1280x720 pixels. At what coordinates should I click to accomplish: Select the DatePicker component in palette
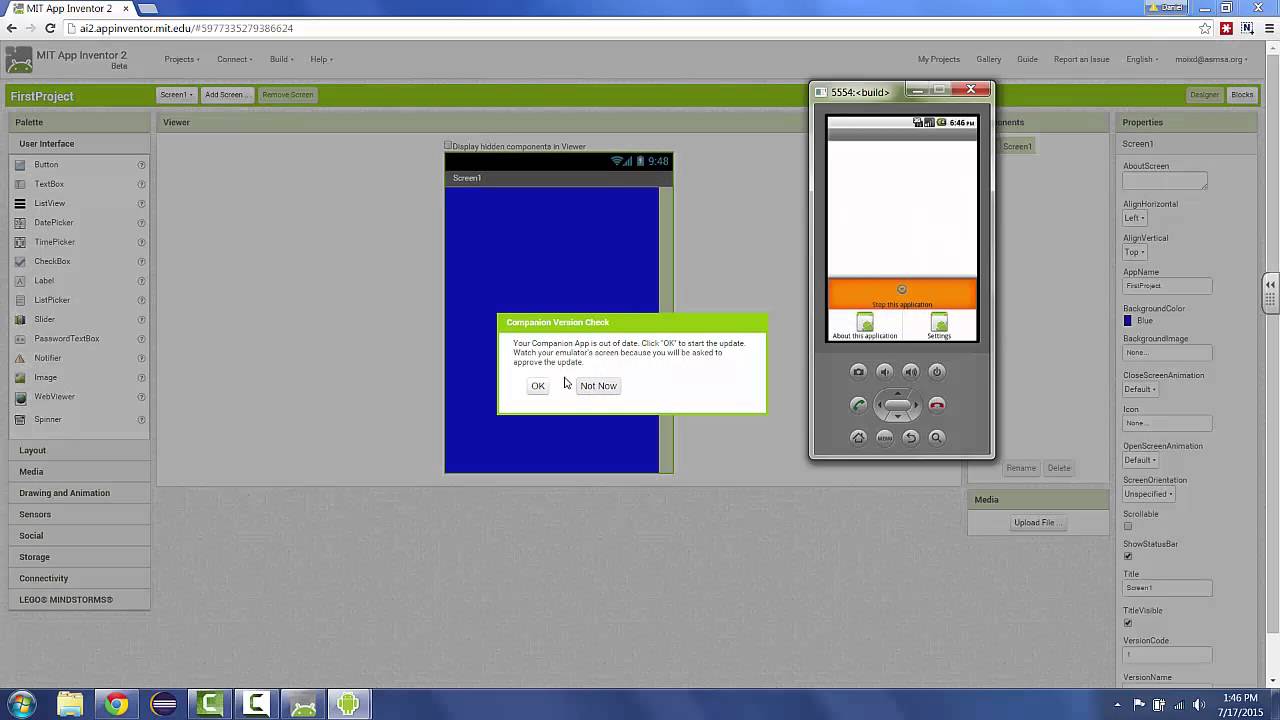[54, 223]
